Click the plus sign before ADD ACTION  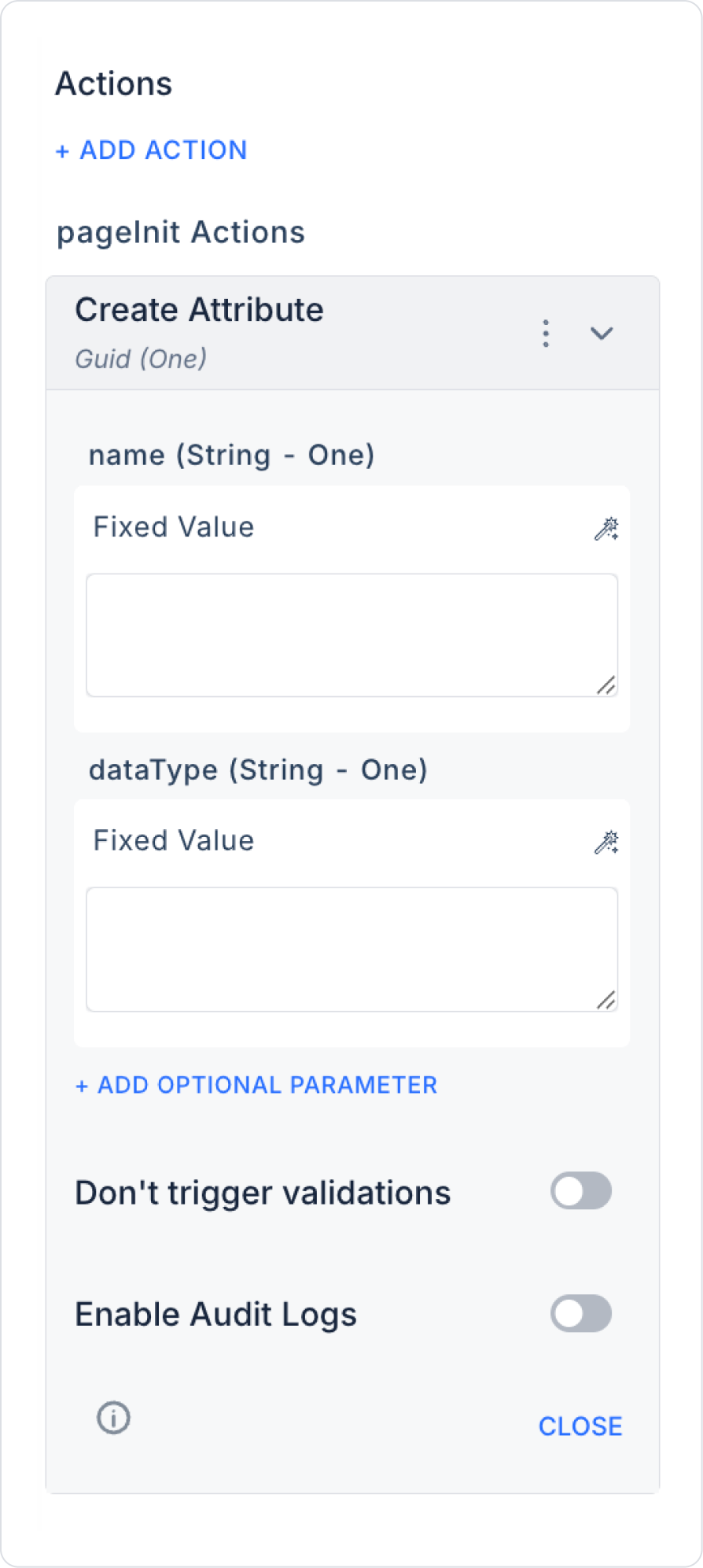pos(63,151)
